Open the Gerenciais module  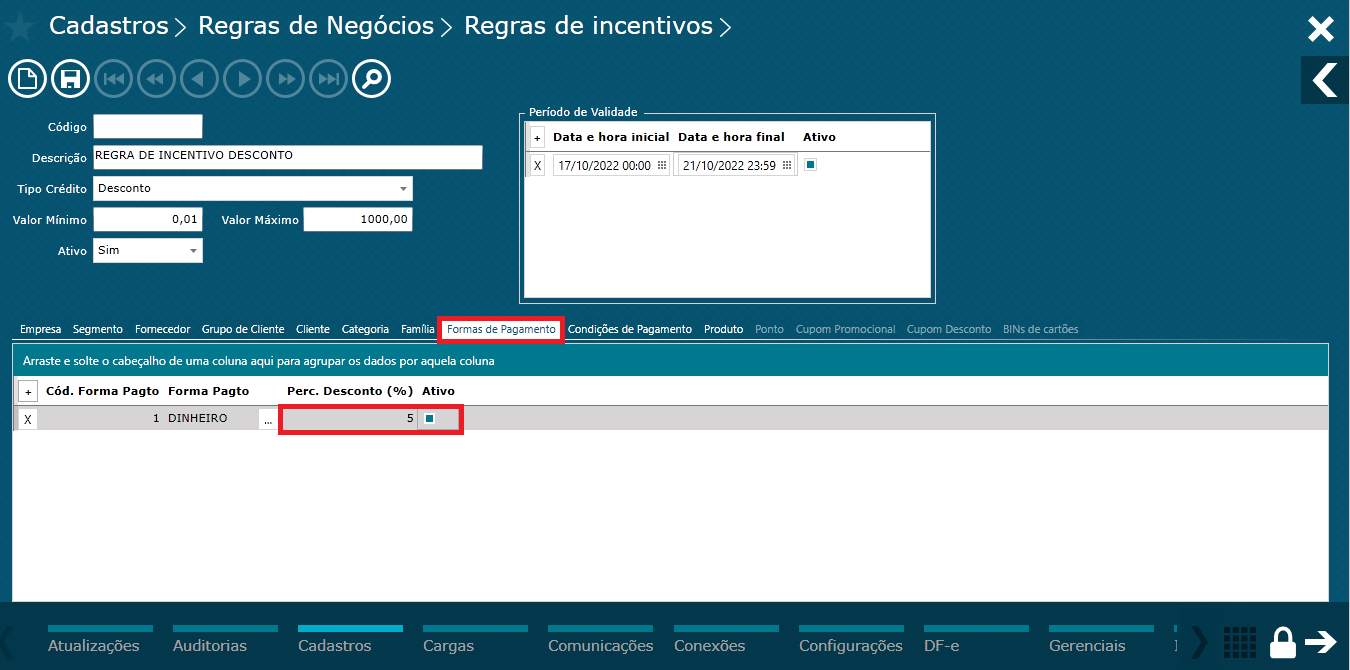(1087, 646)
